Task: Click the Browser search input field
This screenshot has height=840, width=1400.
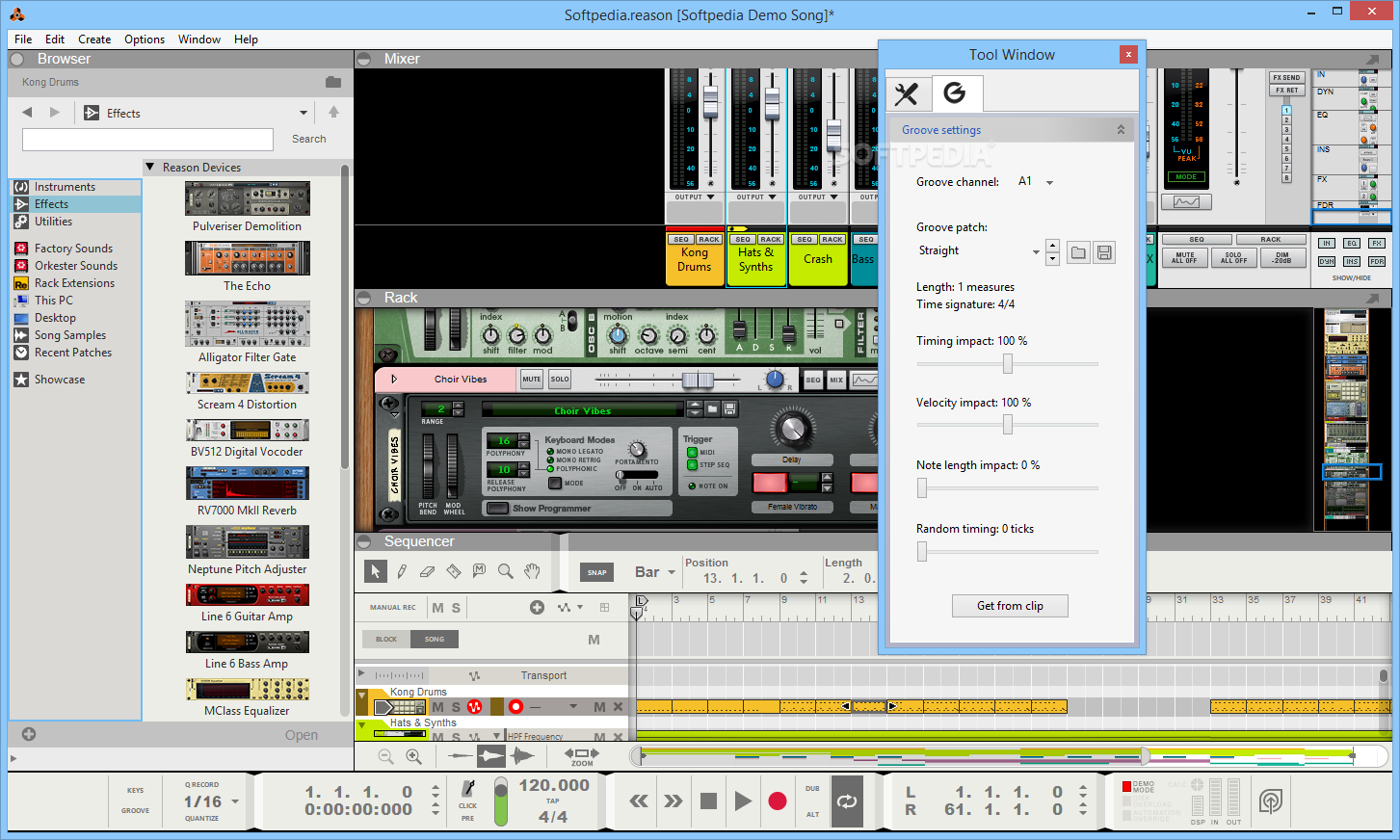Action: click(147, 140)
